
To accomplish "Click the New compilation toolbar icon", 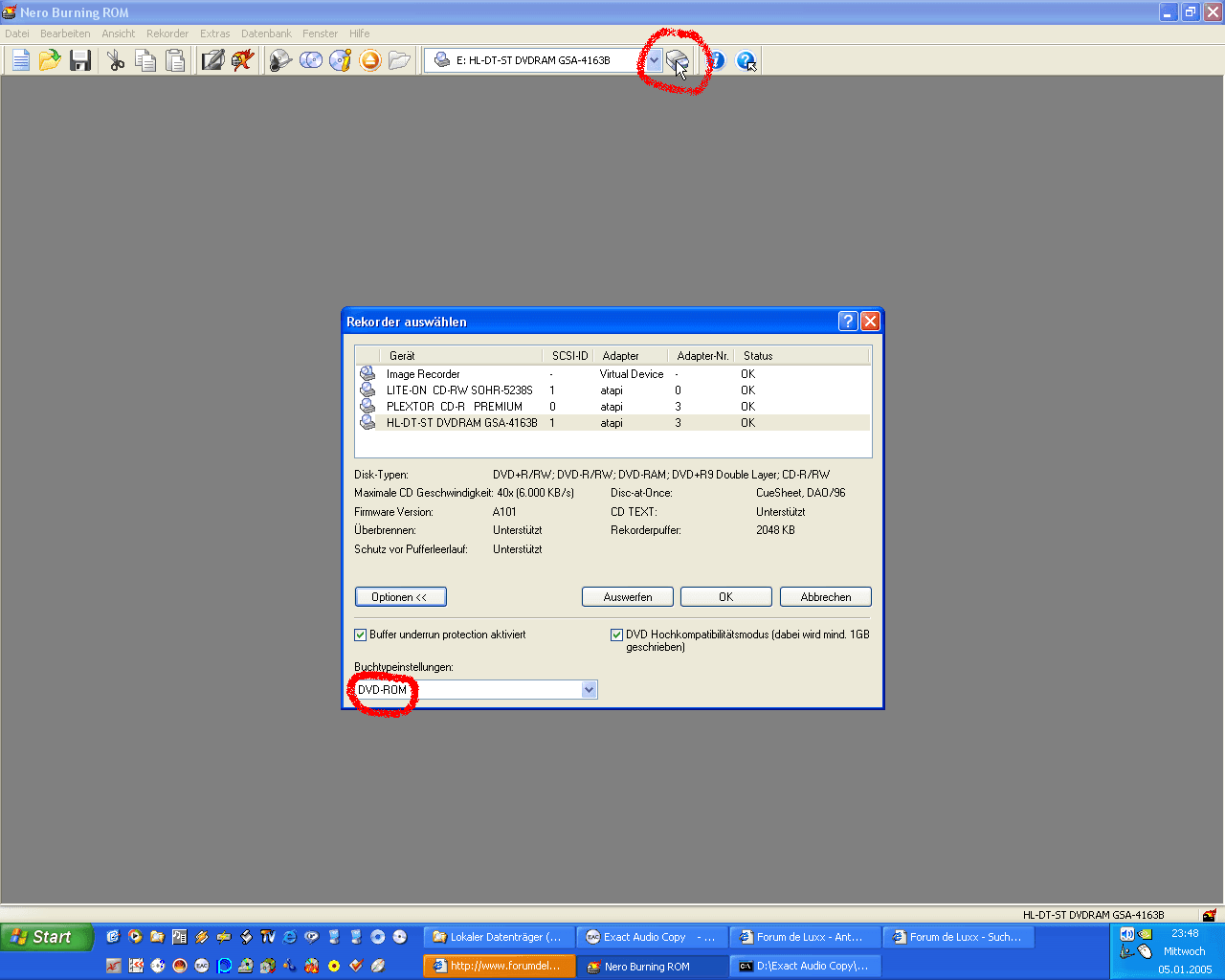I will [20, 60].
